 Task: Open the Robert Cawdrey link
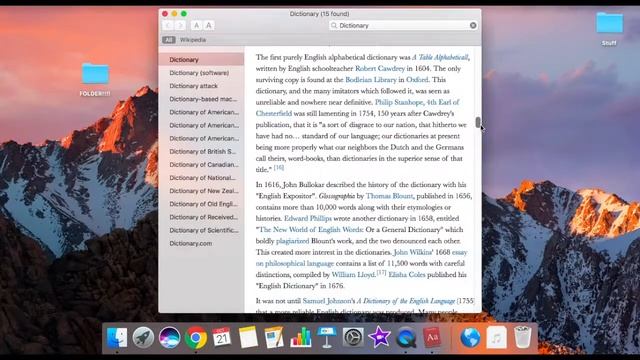point(380,69)
